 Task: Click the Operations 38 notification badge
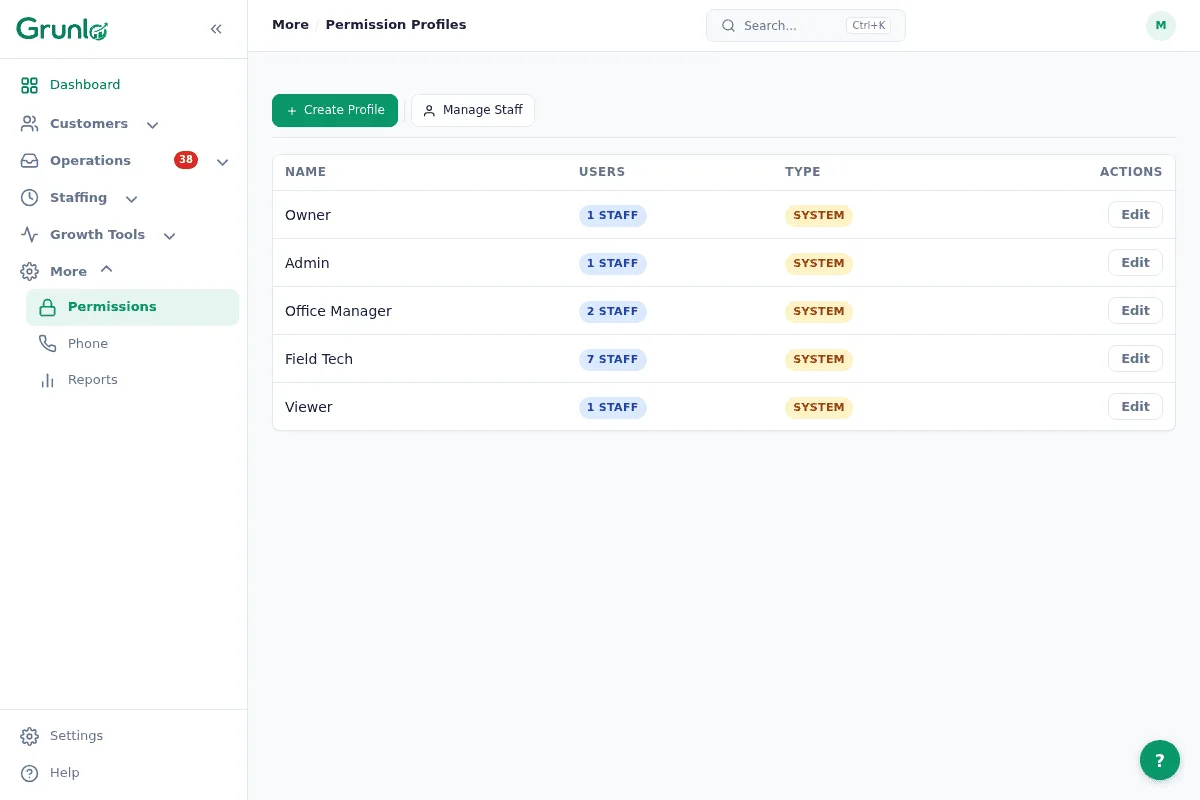(186, 160)
